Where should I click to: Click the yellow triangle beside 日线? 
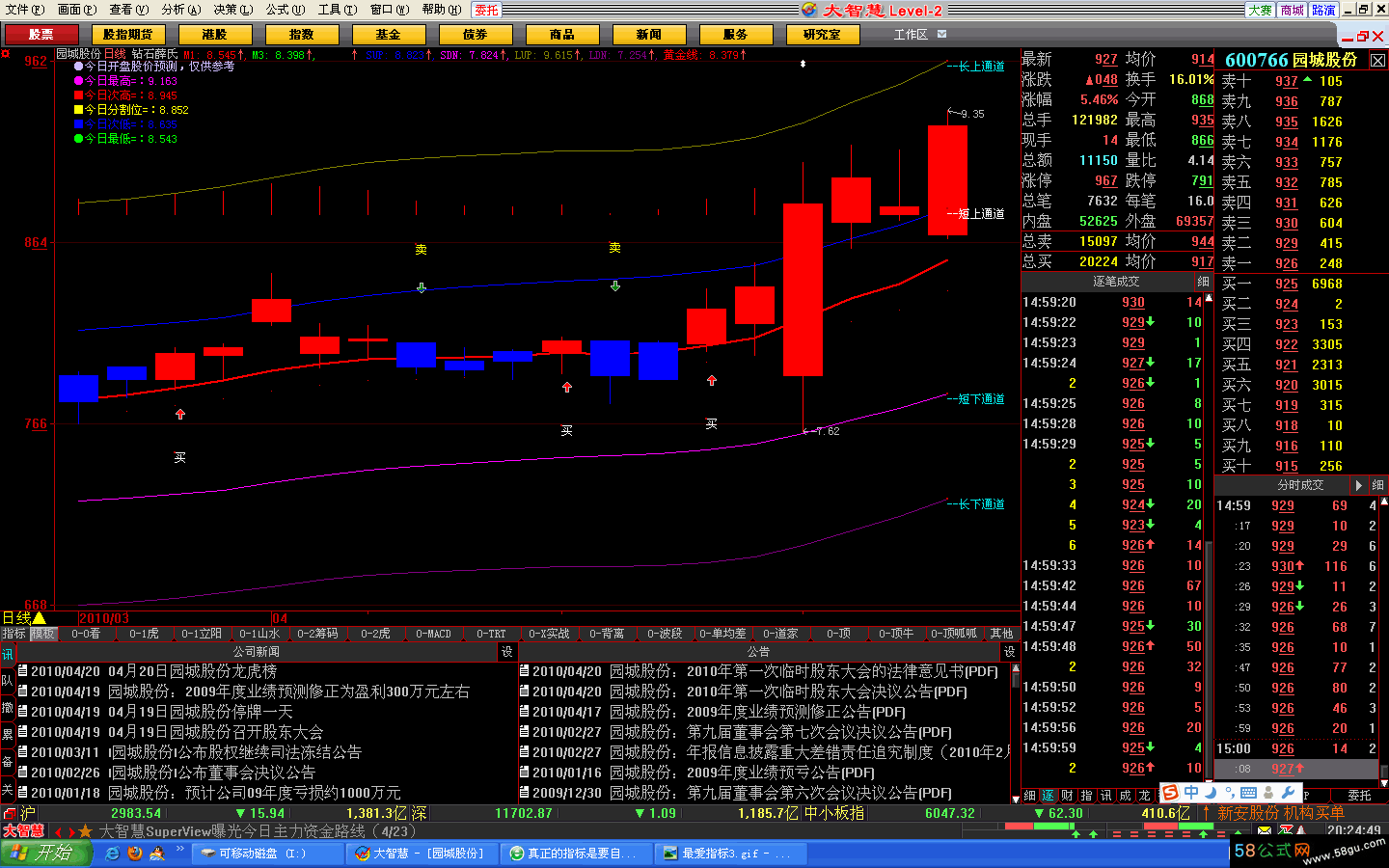[x=39, y=618]
